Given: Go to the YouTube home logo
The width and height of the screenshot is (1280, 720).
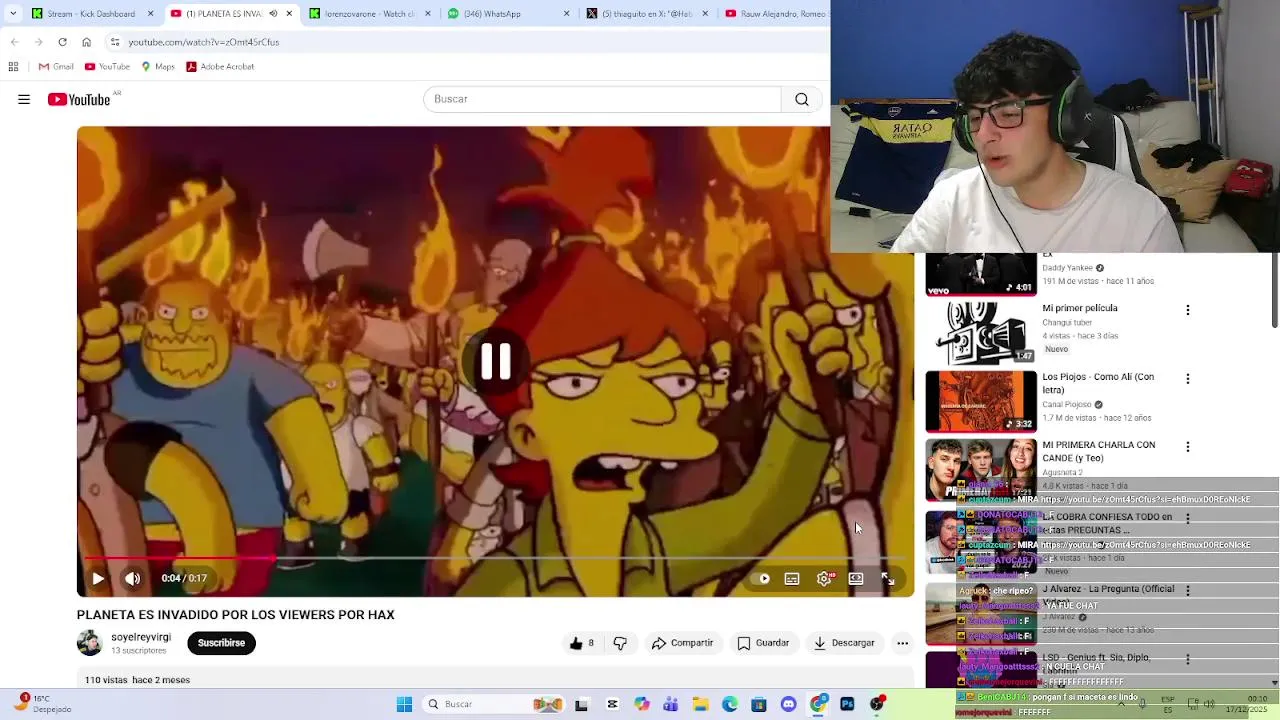Looking at the screenshot, I should point(79,99).
